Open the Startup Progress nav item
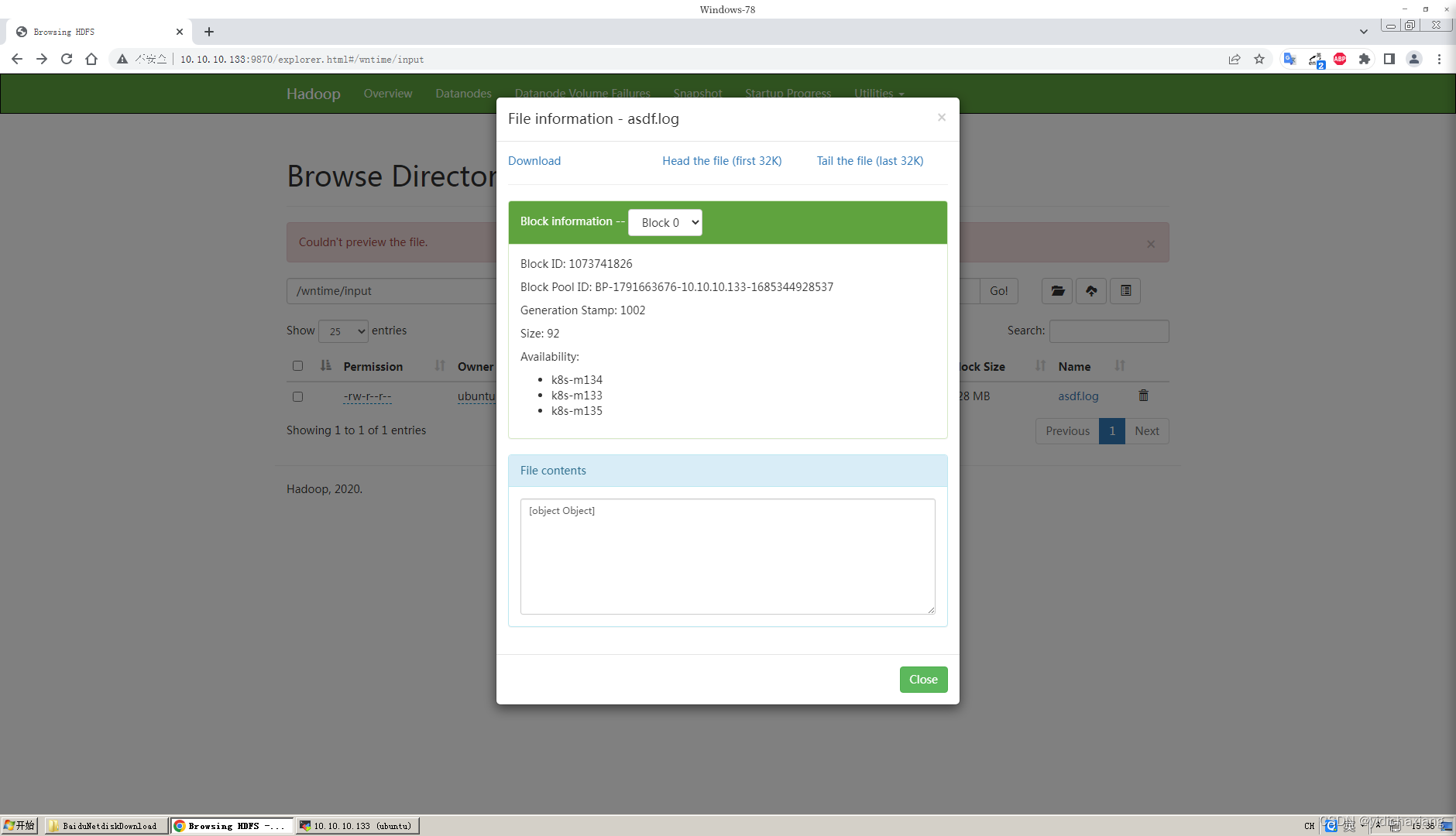Screen dimensions: 1456x836 (x=788, y=93)
